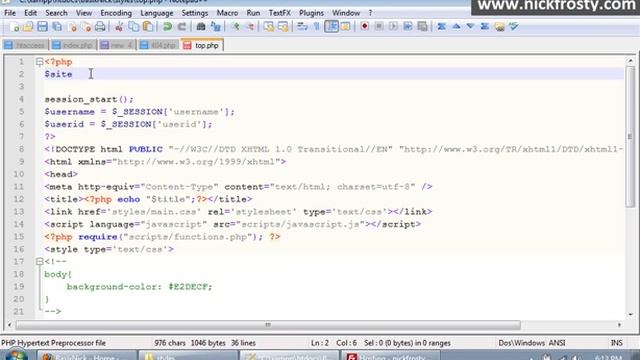The image size is (640, 360).
Task: Save the current file with floppy icon
Action: (42, 27)
